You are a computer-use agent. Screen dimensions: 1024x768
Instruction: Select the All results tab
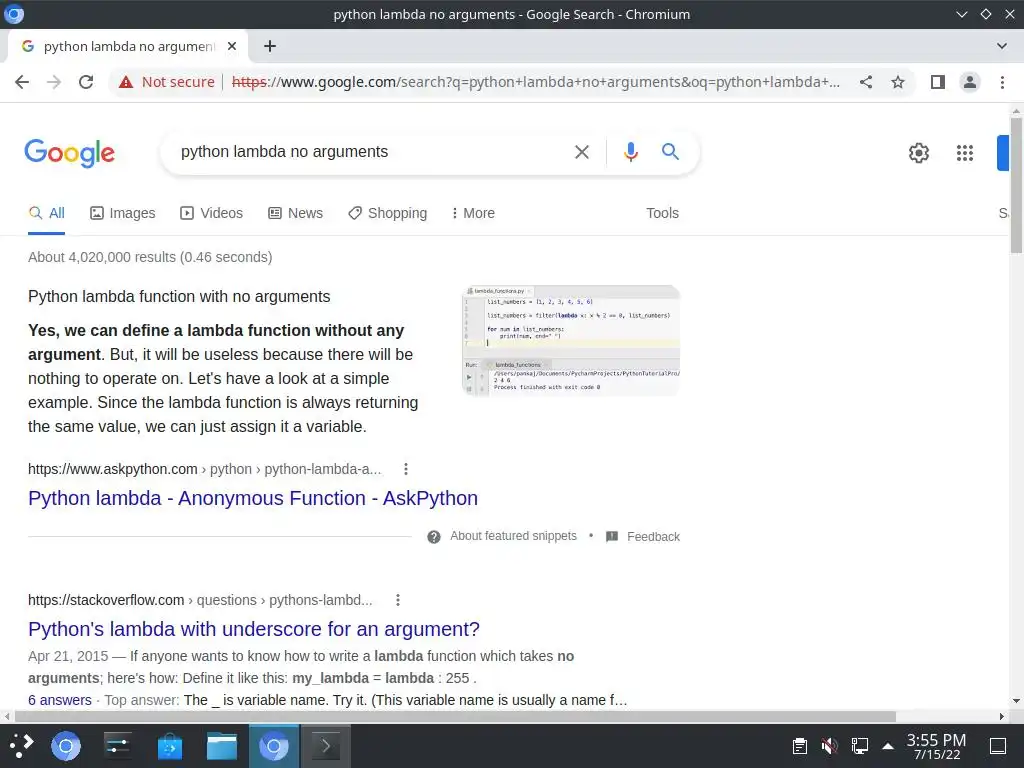tap(46, 213)
